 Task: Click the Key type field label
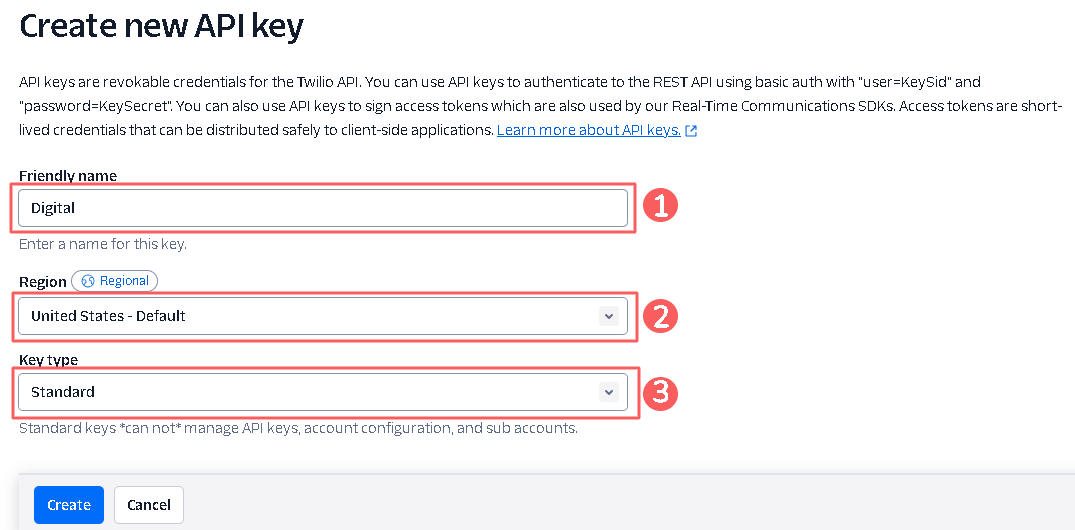point(48,360)
